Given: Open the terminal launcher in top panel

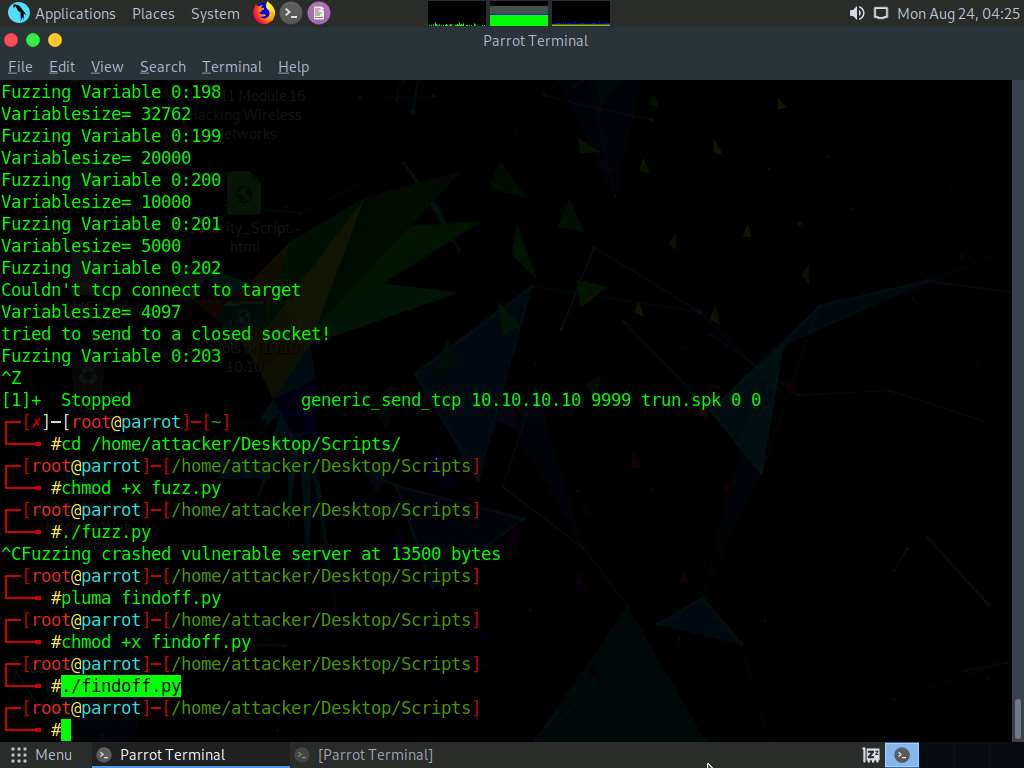Looking at the screenshot, I should click(291, 13).
